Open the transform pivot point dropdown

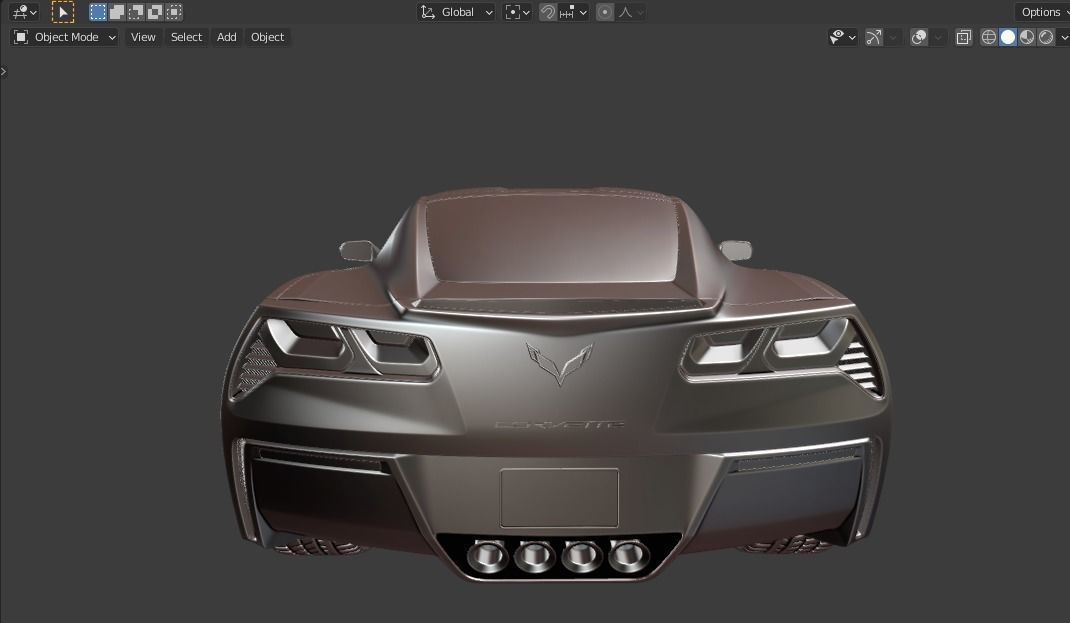pos(517,12)
